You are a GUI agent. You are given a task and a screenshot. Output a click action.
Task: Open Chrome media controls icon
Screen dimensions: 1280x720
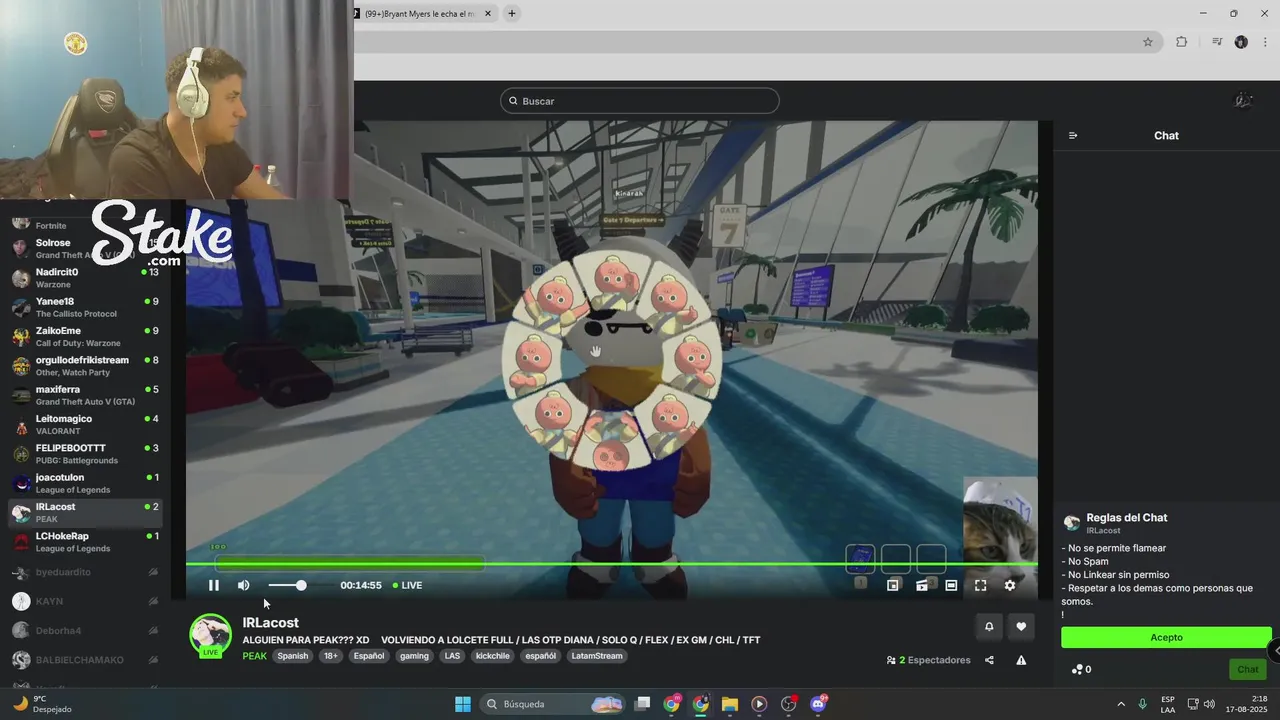(1217, 42)
